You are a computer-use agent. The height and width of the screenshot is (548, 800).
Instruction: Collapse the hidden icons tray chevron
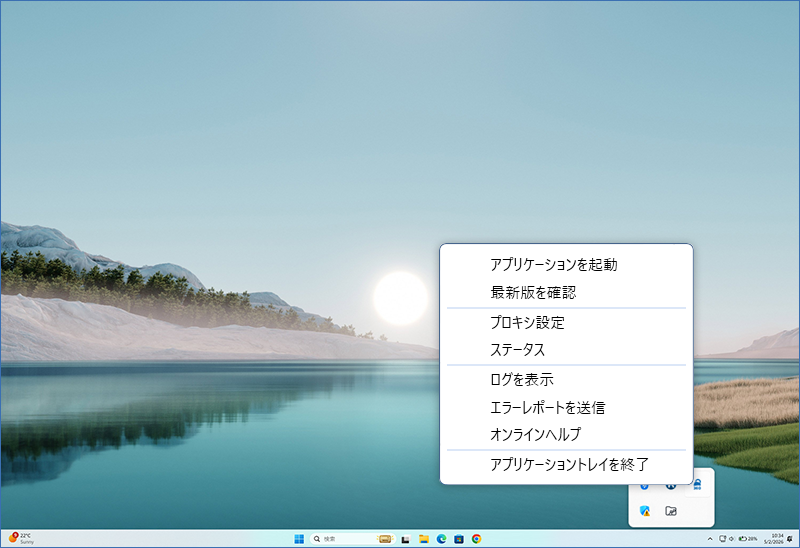tap(709, 539)
